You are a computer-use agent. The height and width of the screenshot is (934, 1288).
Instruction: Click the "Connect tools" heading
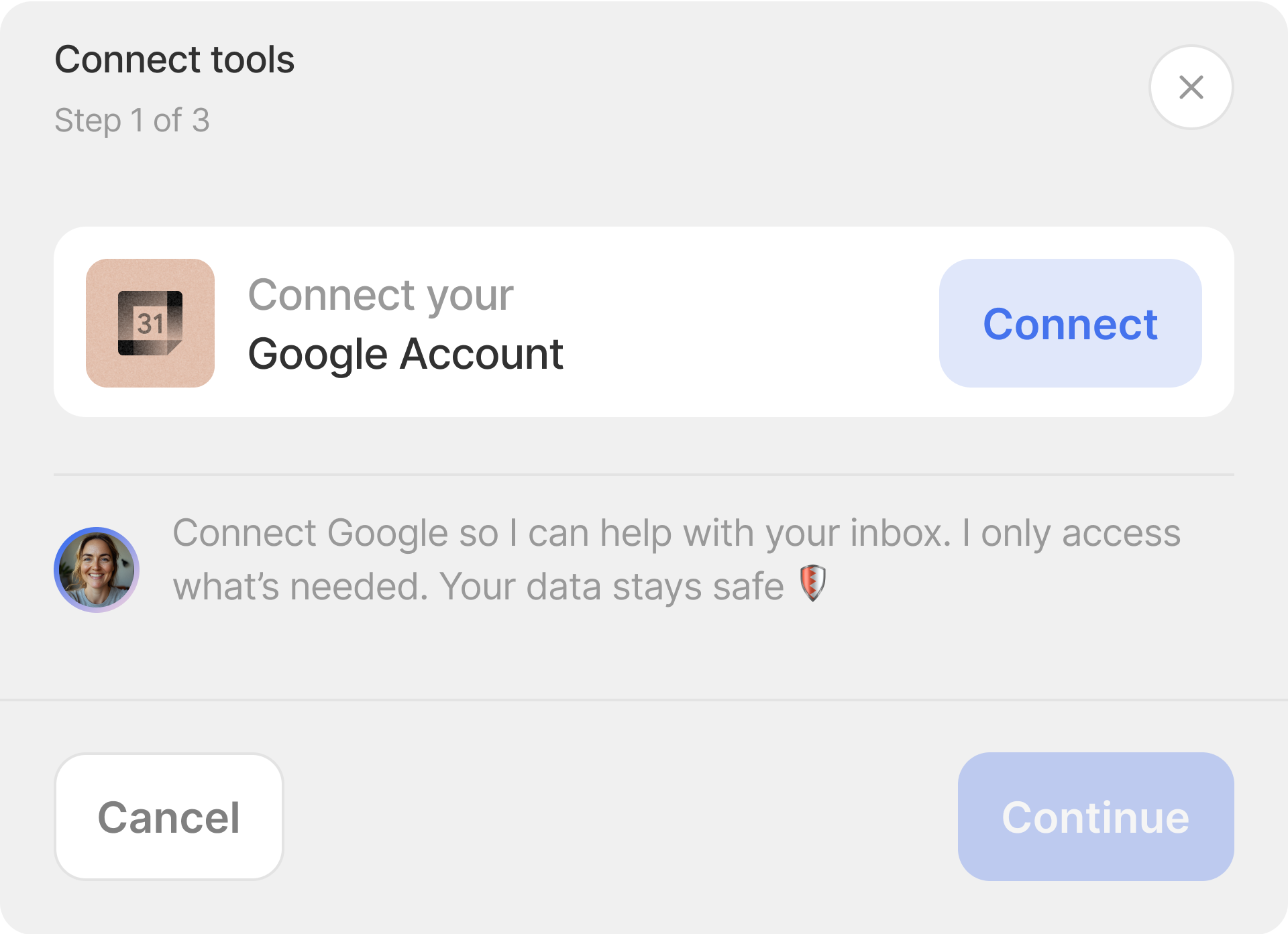click(174, 59)
